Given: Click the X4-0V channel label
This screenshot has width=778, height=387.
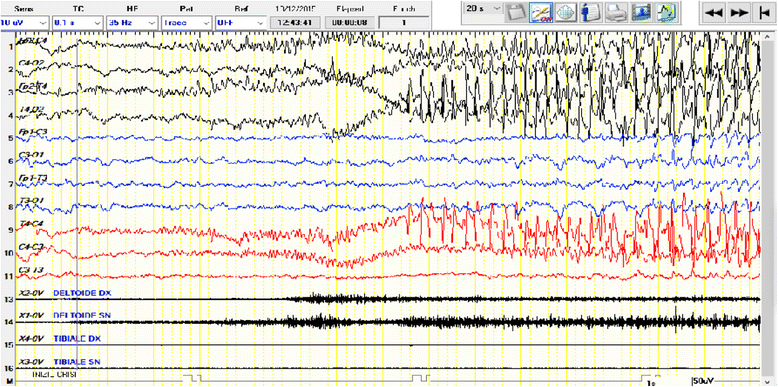Looking at the screenshot, I should click(32, 339).
